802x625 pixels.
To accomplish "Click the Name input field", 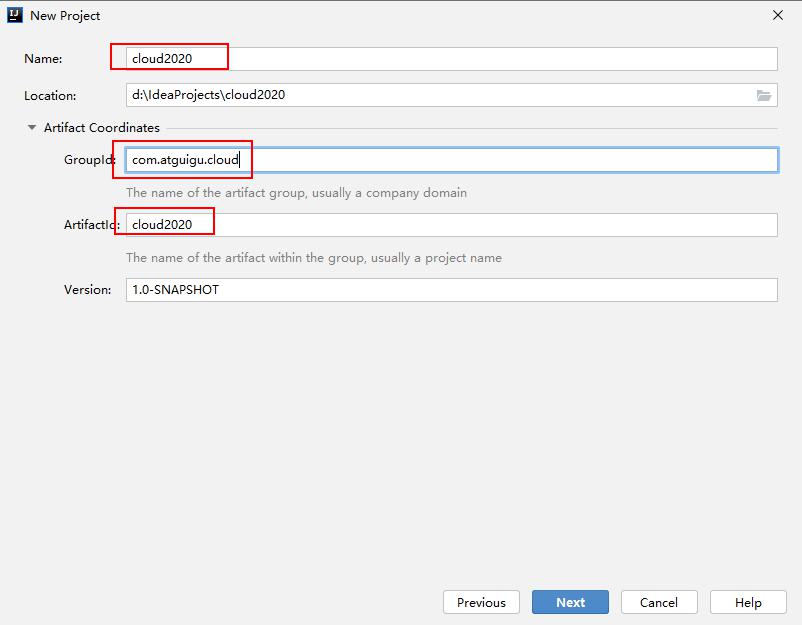I will [x=452, y=59].
